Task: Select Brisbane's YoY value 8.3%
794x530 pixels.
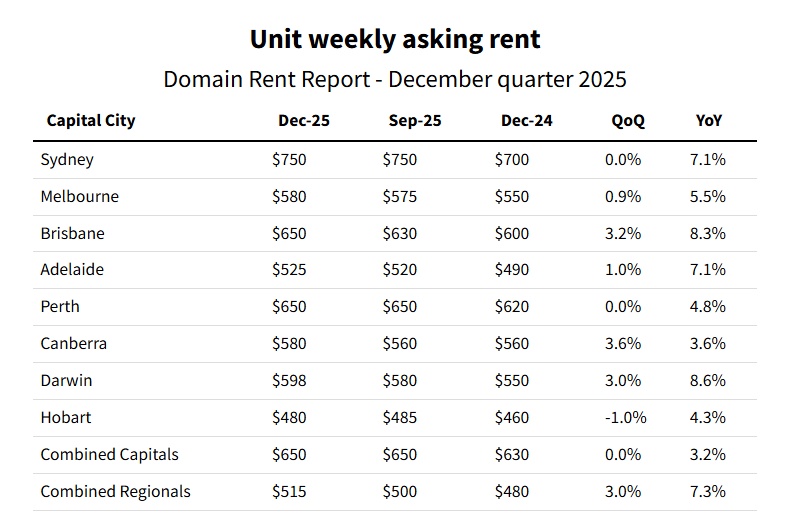Action: tap(709, 234)
